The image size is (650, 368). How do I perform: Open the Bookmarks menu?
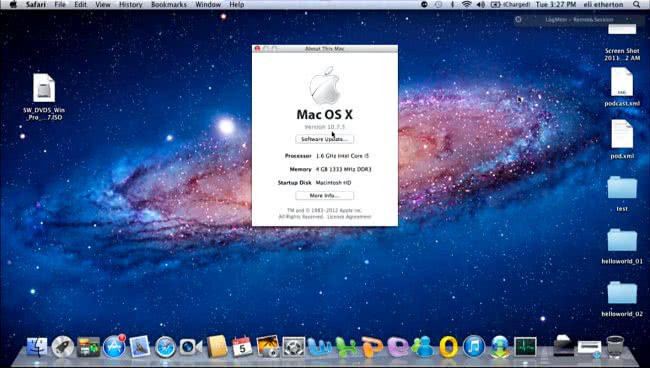click(x=169, y=5)
